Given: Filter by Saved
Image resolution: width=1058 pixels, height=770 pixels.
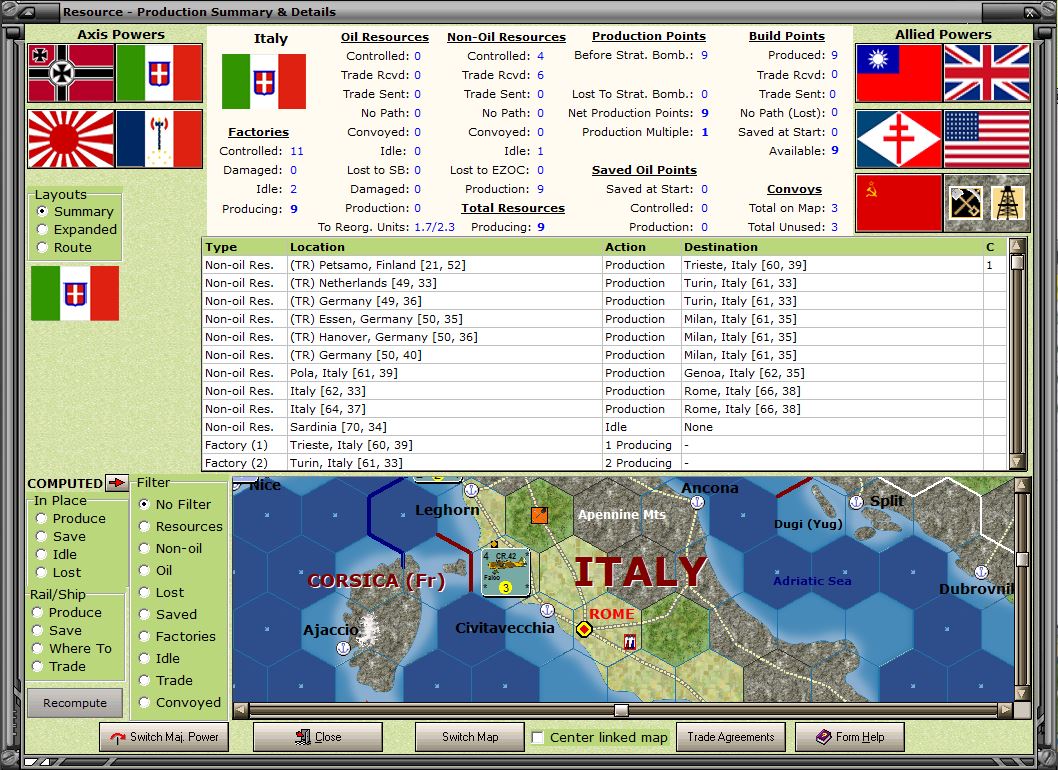Looking at the screenshot, I should coord(167,614).
